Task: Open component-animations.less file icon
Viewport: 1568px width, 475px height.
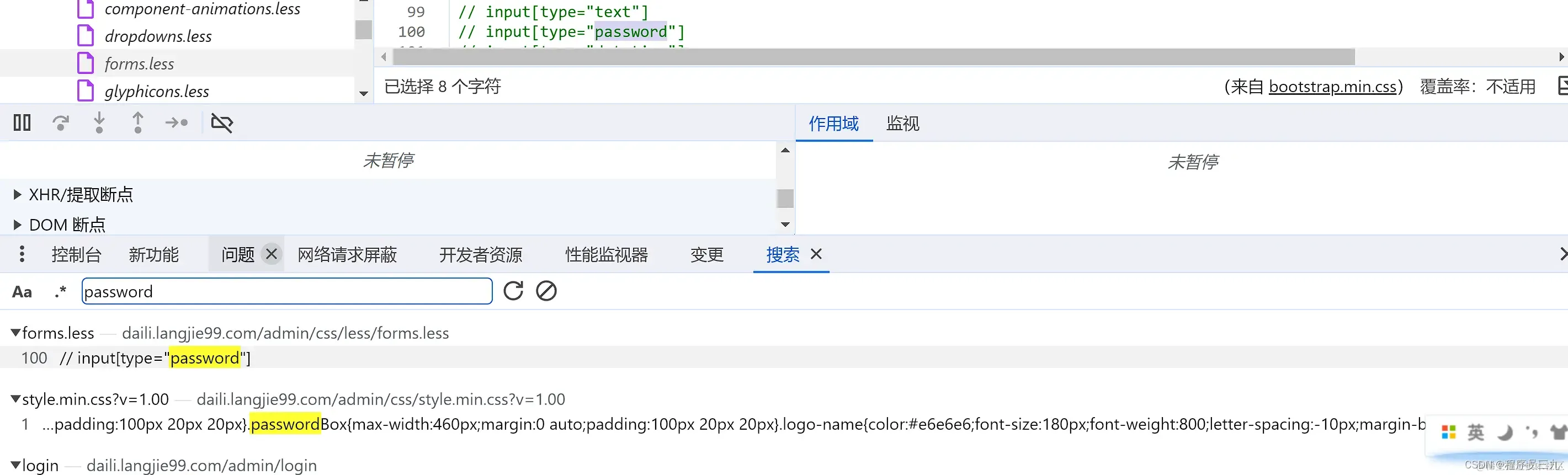Action: 86,8
